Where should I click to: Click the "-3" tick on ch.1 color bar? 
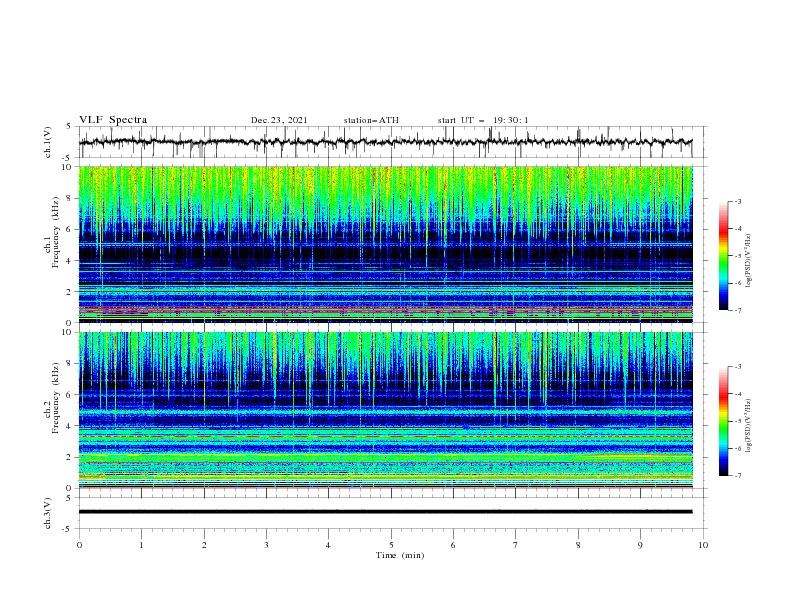737,201
